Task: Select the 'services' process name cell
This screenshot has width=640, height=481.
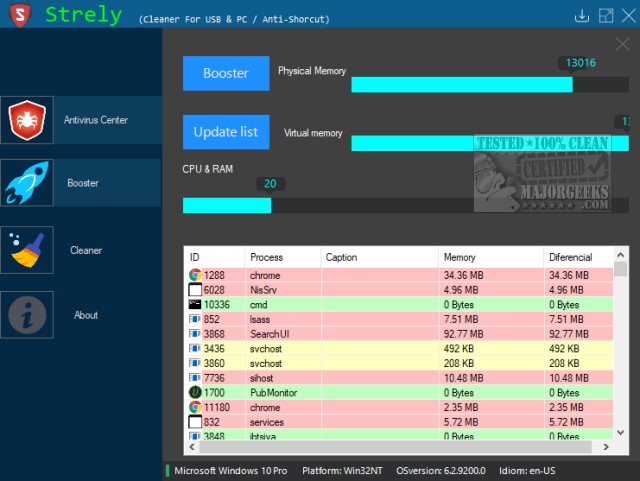Action: click(267, 422)
